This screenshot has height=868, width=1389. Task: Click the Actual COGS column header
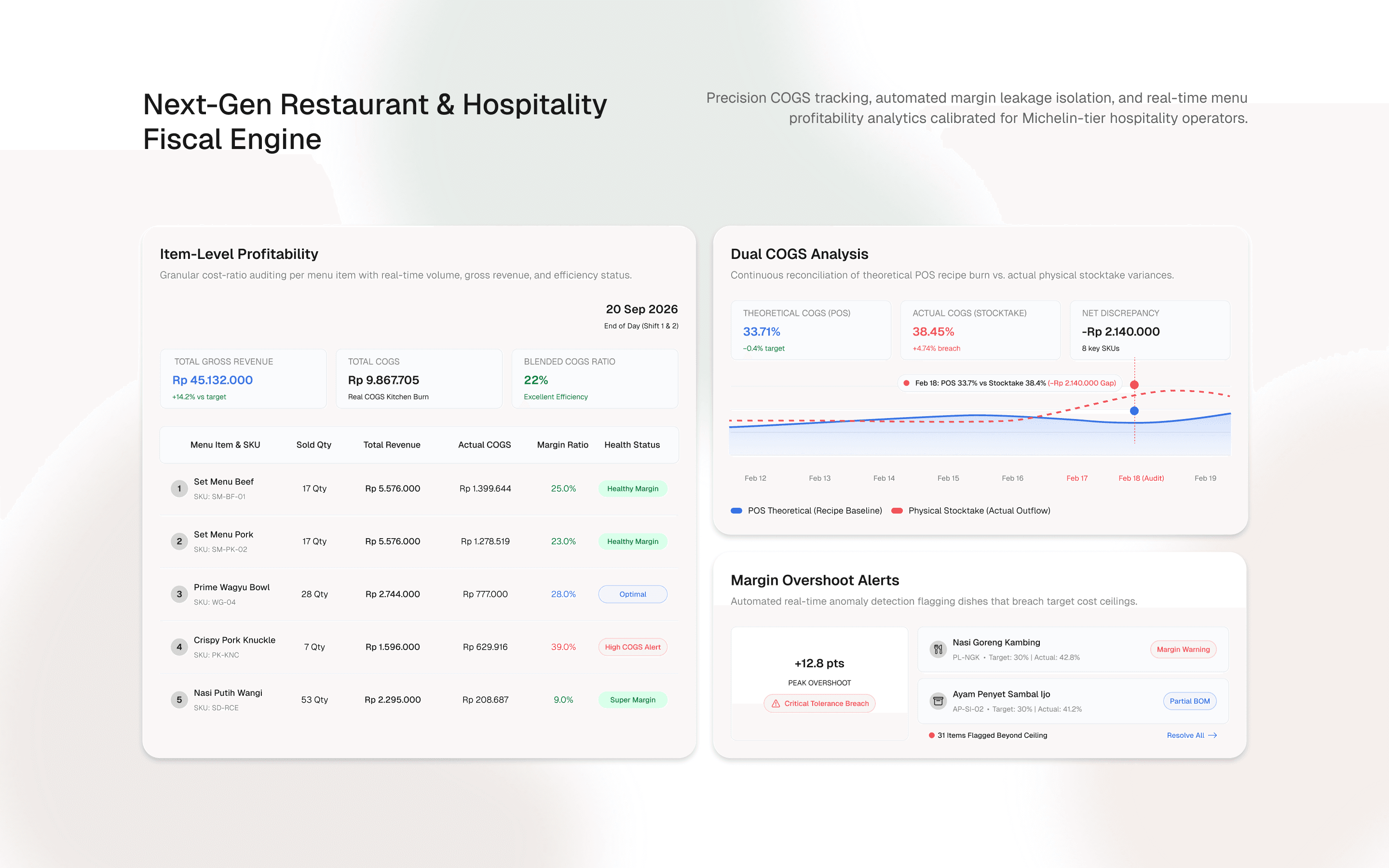coord(484,445)
